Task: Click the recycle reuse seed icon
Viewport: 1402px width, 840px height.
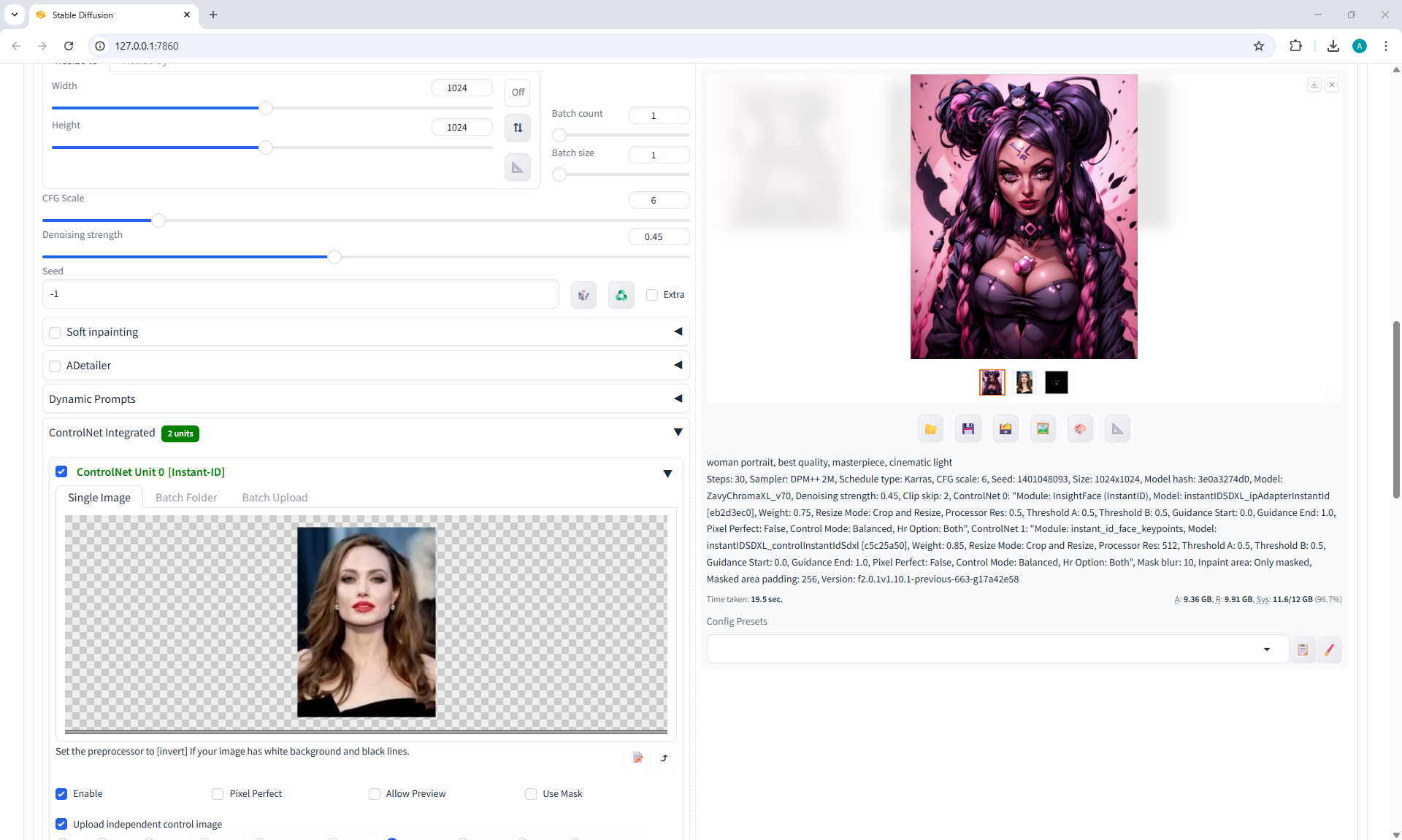Action: pos(621,295)
